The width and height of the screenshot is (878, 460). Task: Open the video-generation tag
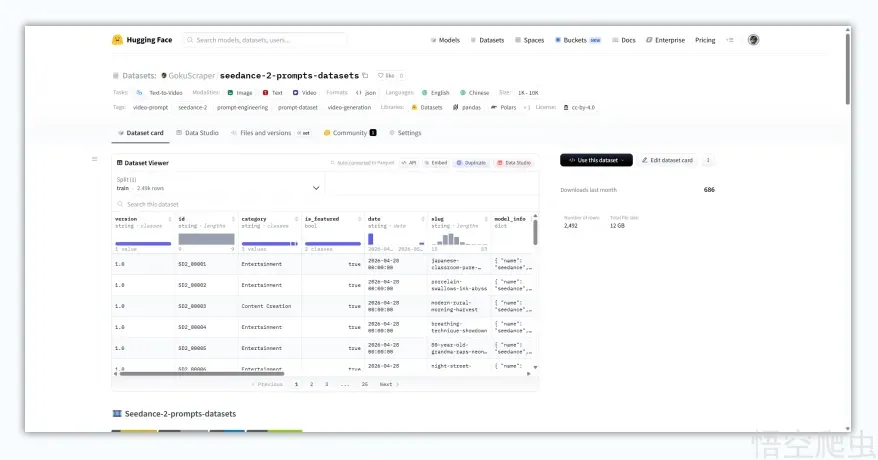(x=349, y=107)
